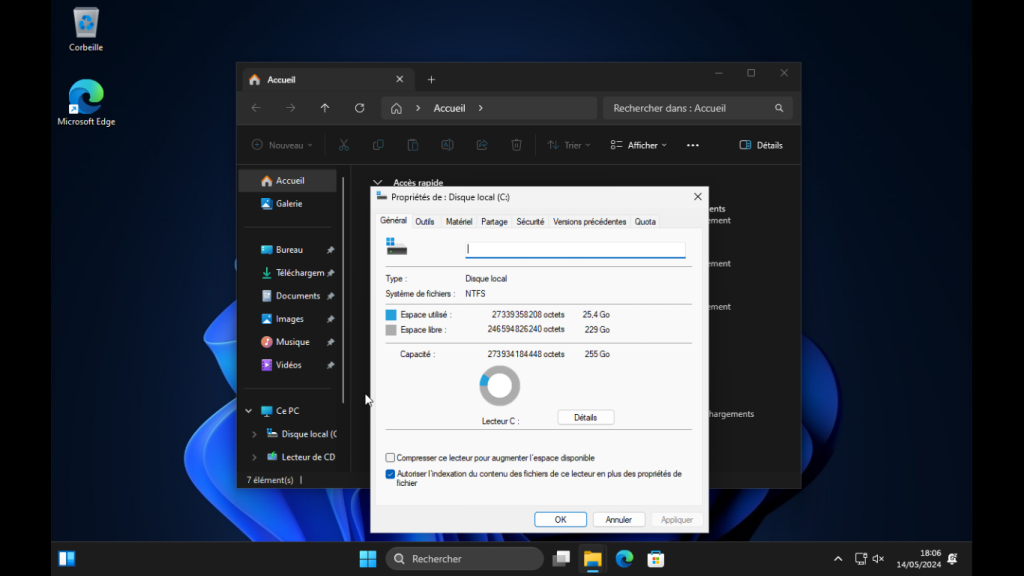
Task: Open Microsoft Edge from the taskbar
Action: pos(624,558)
